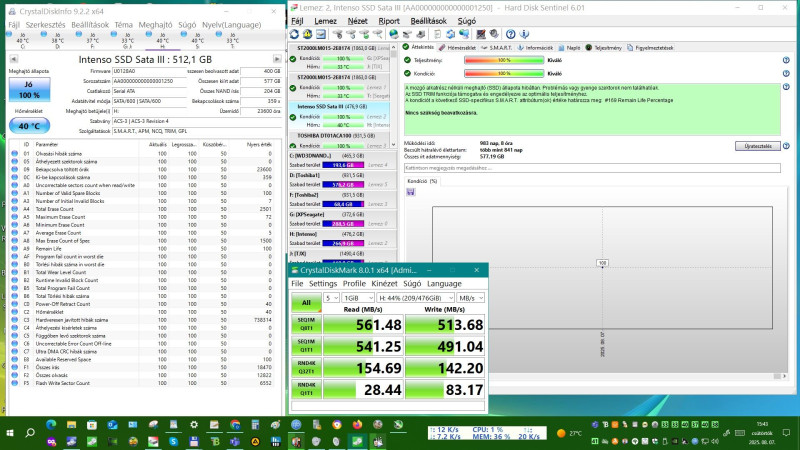Click the Kondíció 100 % bar in overview
Screen dimensions: 800x450
[504, 73]
